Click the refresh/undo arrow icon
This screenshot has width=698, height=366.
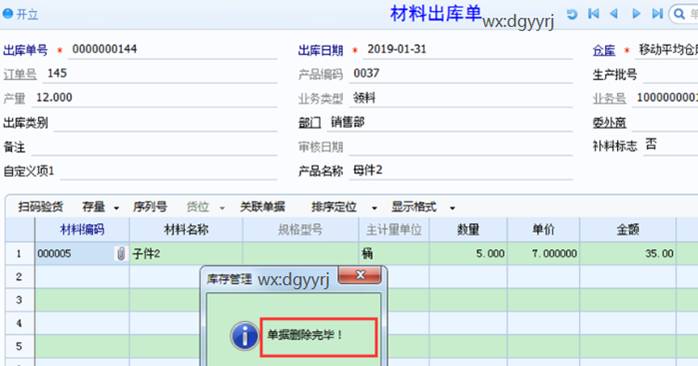point(572,14)
